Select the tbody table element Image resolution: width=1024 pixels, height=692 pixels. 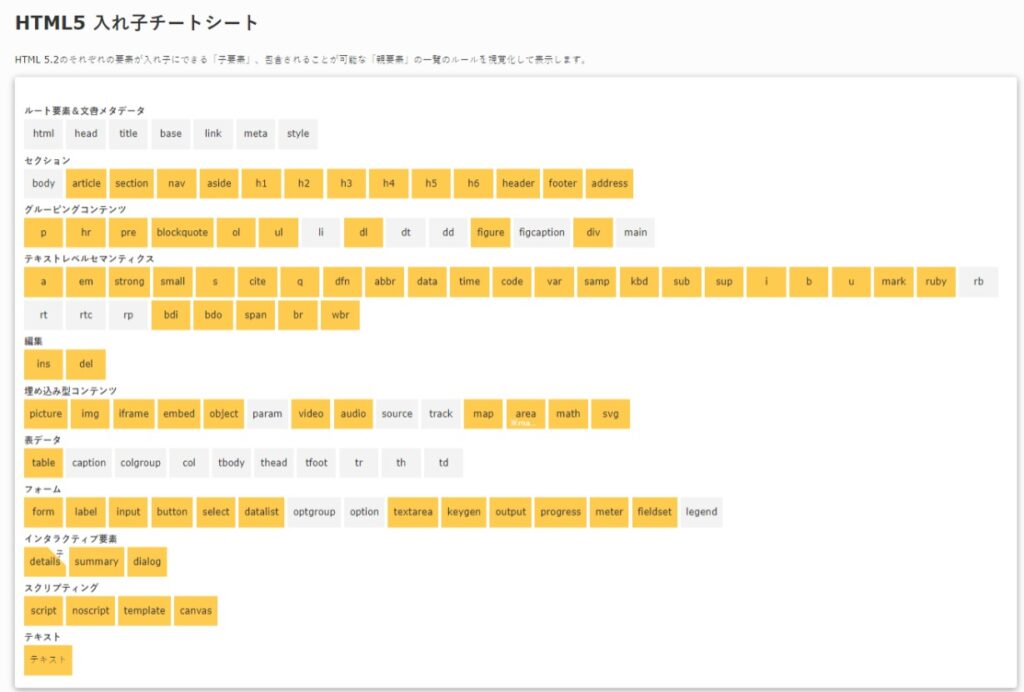231,462
